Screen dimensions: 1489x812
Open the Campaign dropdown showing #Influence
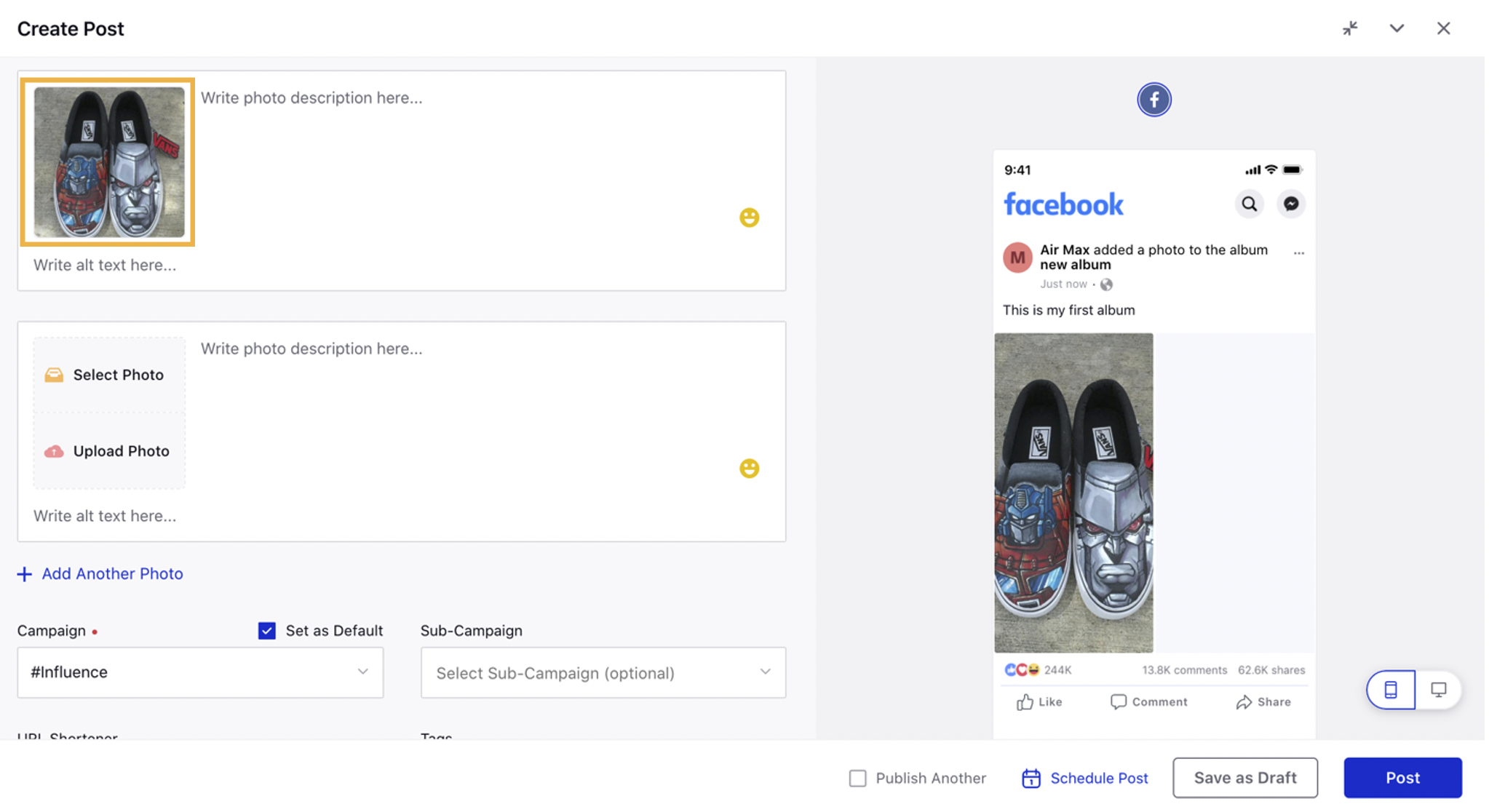tap(200, 672)
